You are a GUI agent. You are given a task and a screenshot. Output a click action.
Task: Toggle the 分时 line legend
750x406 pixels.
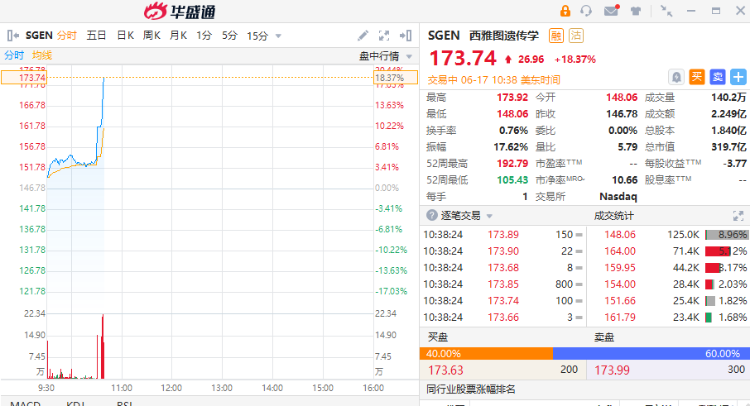click(14, 55)
